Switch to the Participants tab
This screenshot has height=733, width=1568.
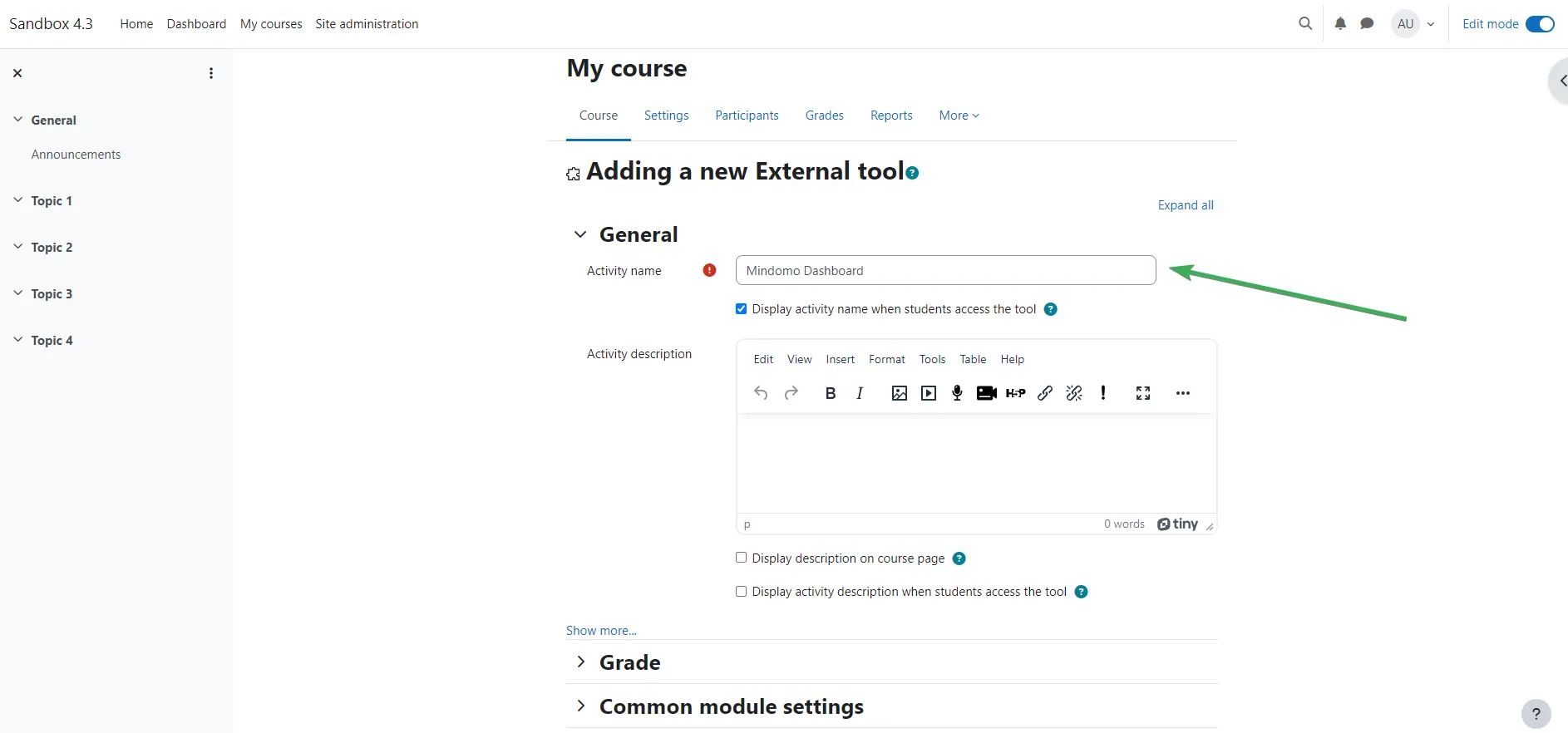[747, 116]
